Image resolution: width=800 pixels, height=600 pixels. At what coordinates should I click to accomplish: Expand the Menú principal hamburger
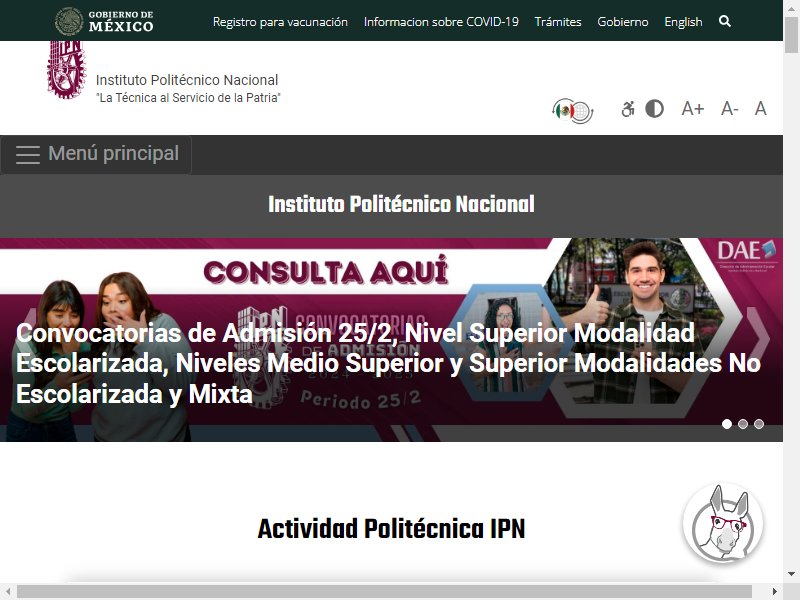tap(96, 154)
